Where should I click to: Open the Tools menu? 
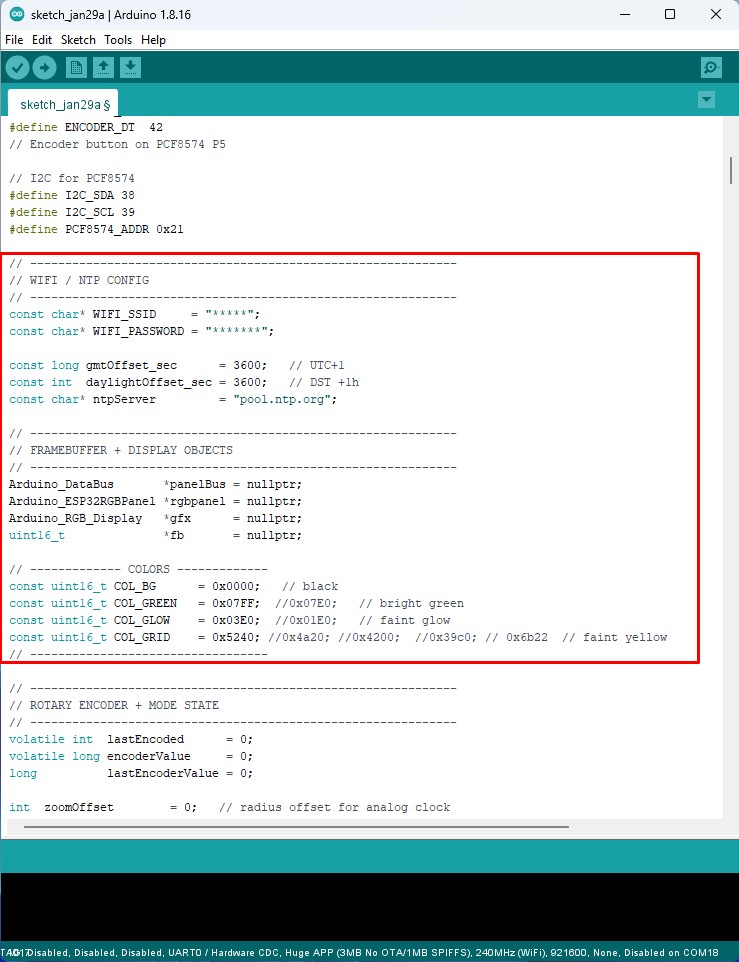coord(118,40)
